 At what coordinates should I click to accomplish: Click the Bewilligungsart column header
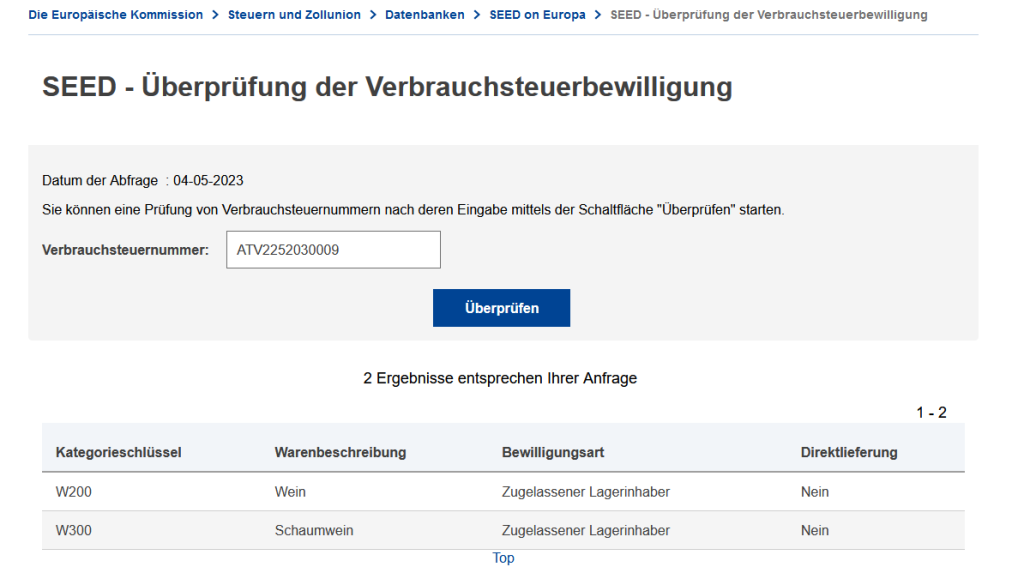pyautogui.click(x=552, y=452)
